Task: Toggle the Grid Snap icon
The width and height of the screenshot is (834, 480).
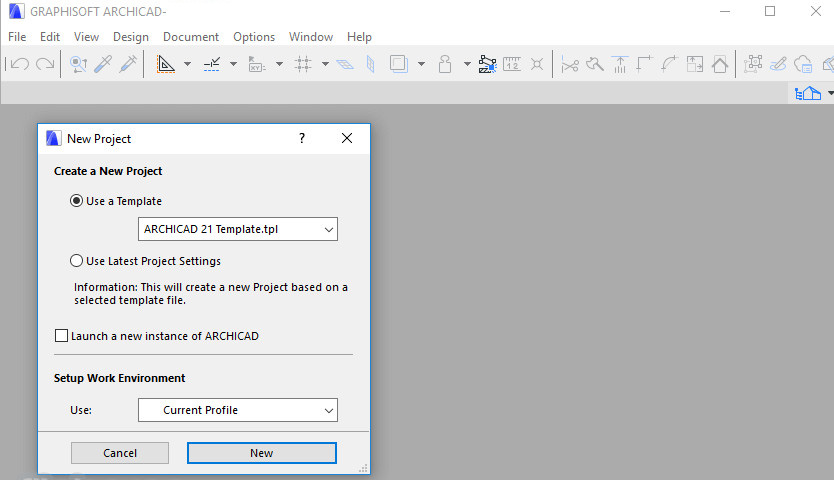Action: point(303,64)
